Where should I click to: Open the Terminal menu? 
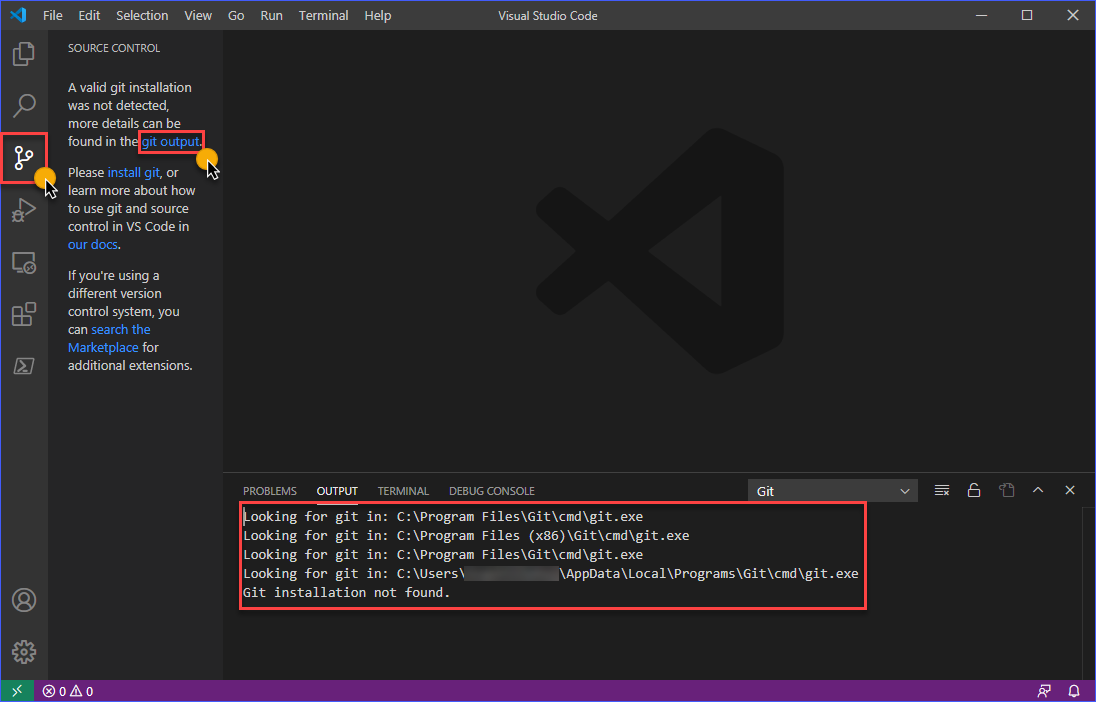[x=323, y=15]
